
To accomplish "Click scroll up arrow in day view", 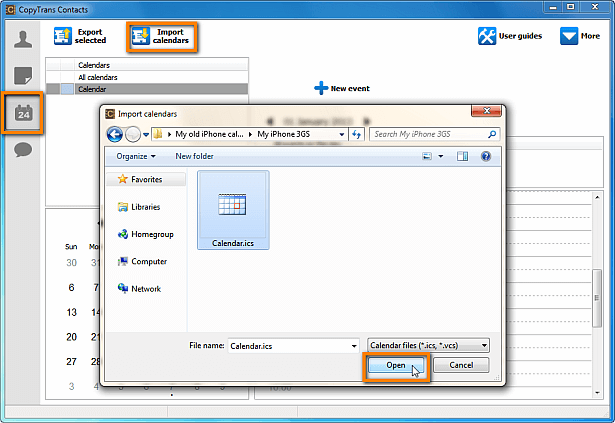I will point(597,197).
